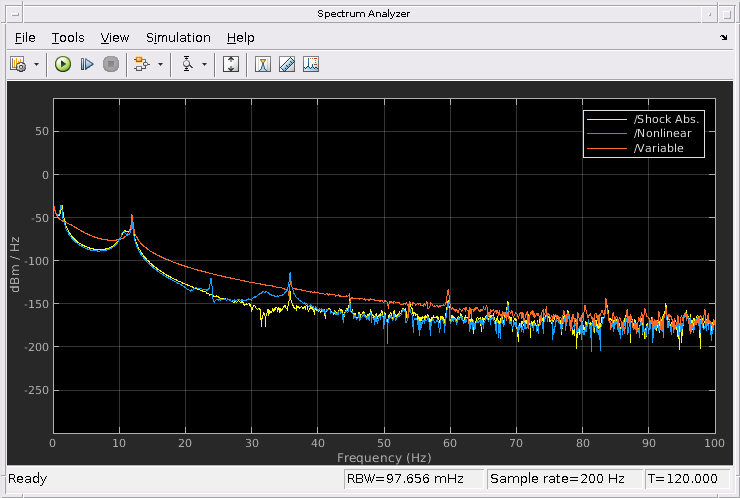
Task: Toggle peak finder measurement icon
Action: coord(310,64)
